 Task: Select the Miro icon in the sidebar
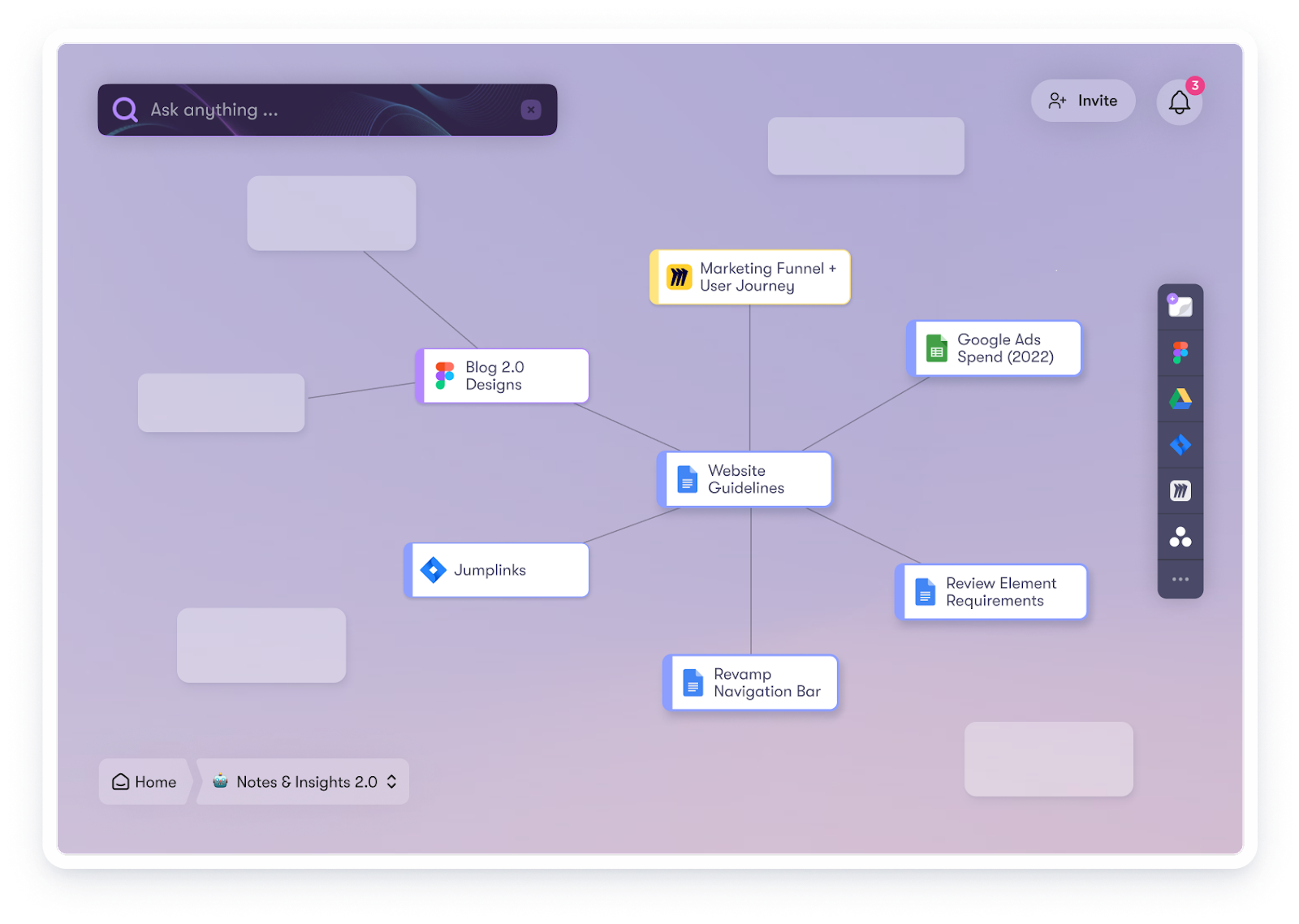point(1180,490)
